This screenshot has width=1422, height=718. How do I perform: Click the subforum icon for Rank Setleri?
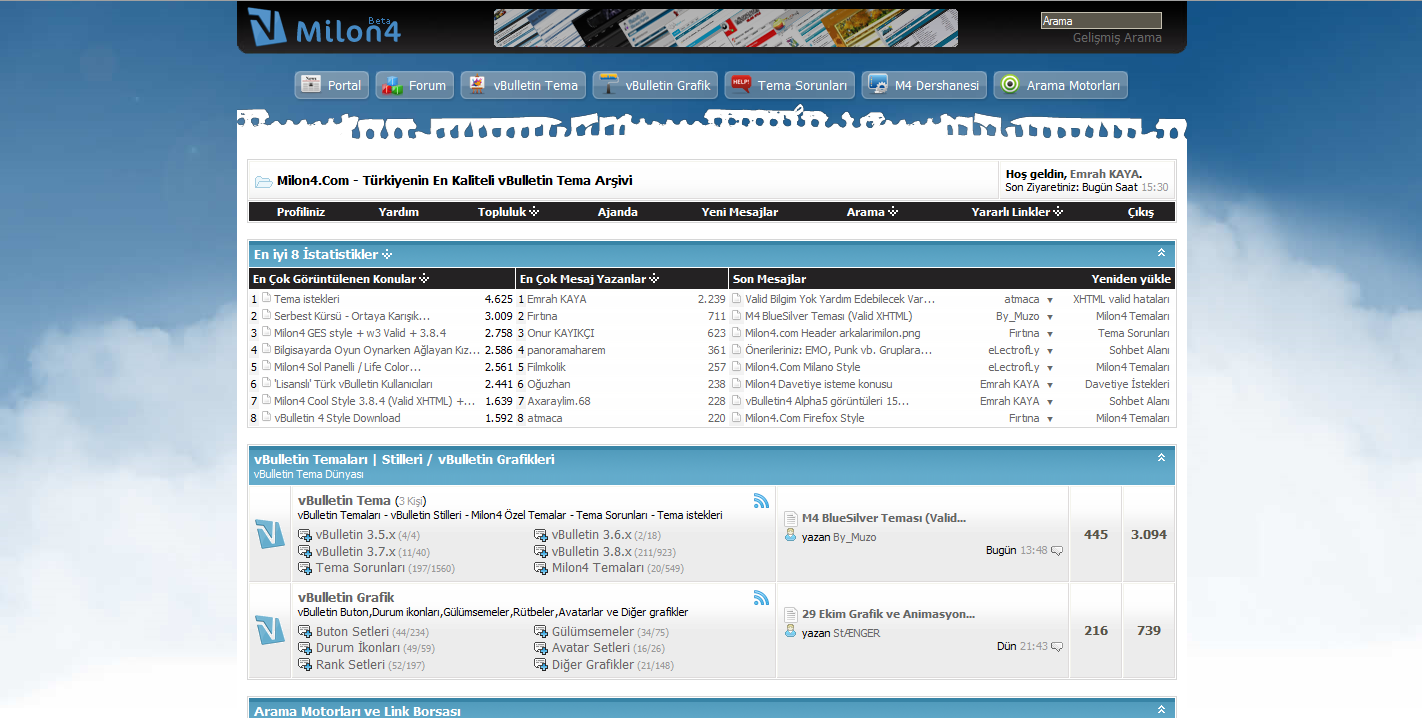(305, 665)
